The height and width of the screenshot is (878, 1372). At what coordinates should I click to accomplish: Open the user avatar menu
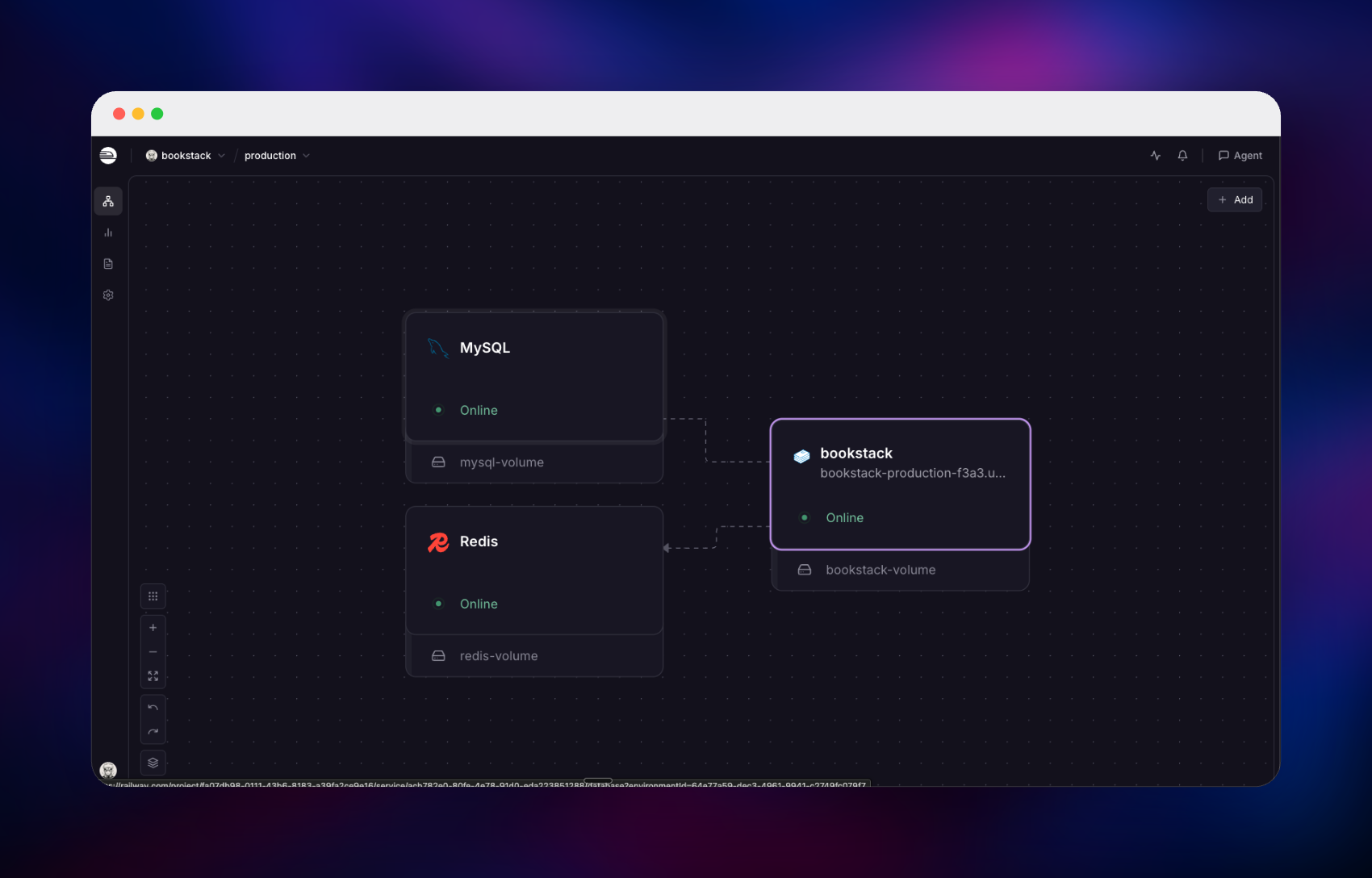click(x=108, y=770)
